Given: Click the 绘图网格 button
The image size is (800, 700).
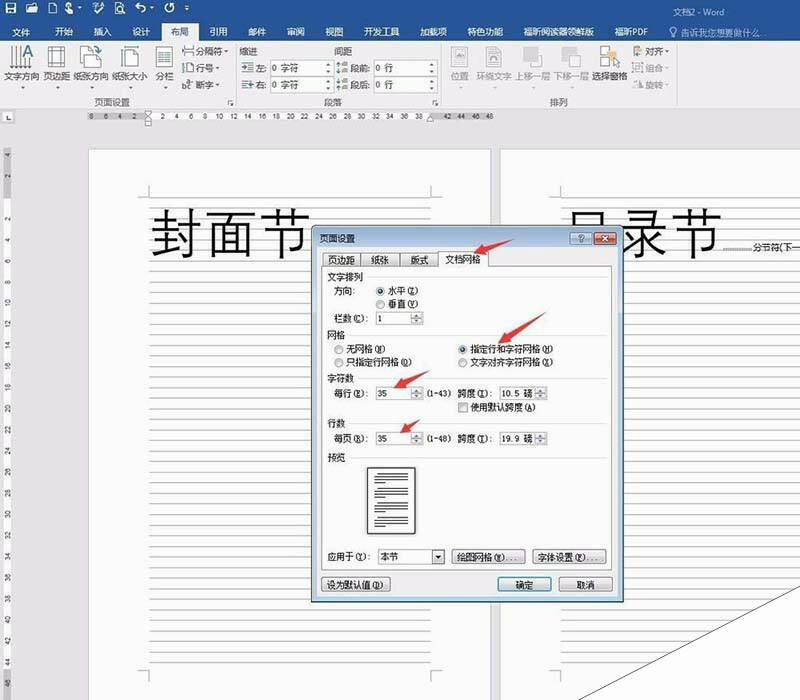Looking at the screenshot, I should pyautogui.click(x=488, y=557).
